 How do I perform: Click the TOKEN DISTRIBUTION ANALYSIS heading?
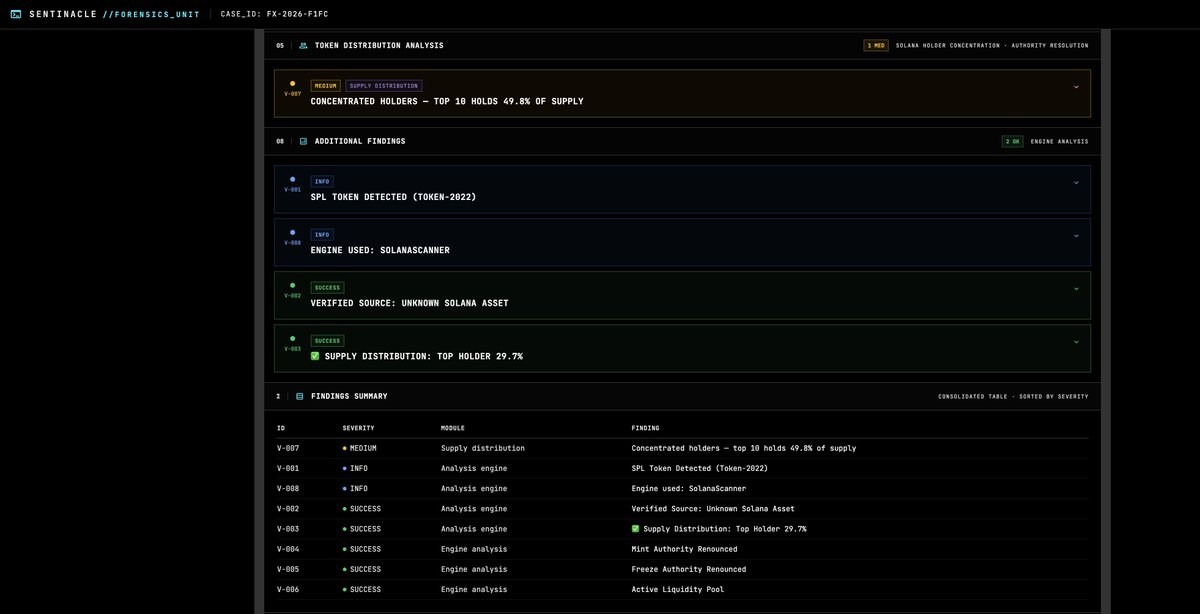[x=379, y=45]
